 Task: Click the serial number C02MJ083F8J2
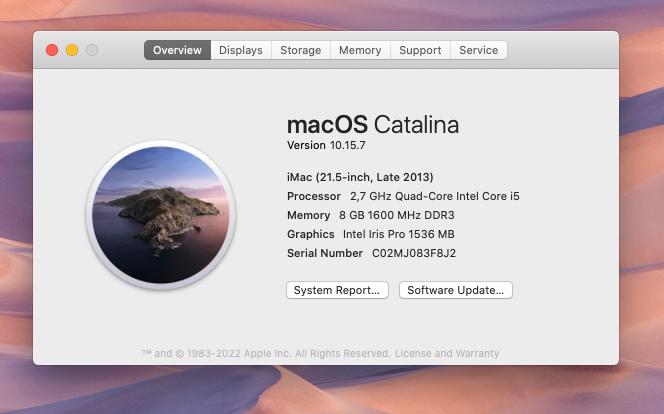[414, 253]
